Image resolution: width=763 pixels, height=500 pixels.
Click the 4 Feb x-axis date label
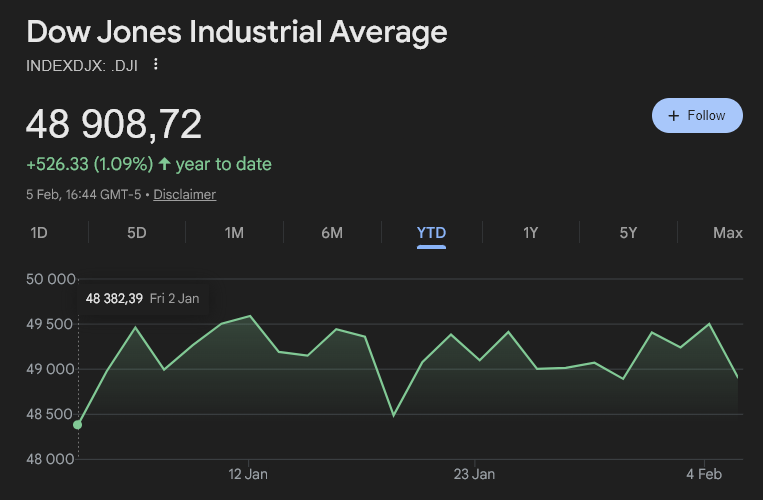(705, 474)
